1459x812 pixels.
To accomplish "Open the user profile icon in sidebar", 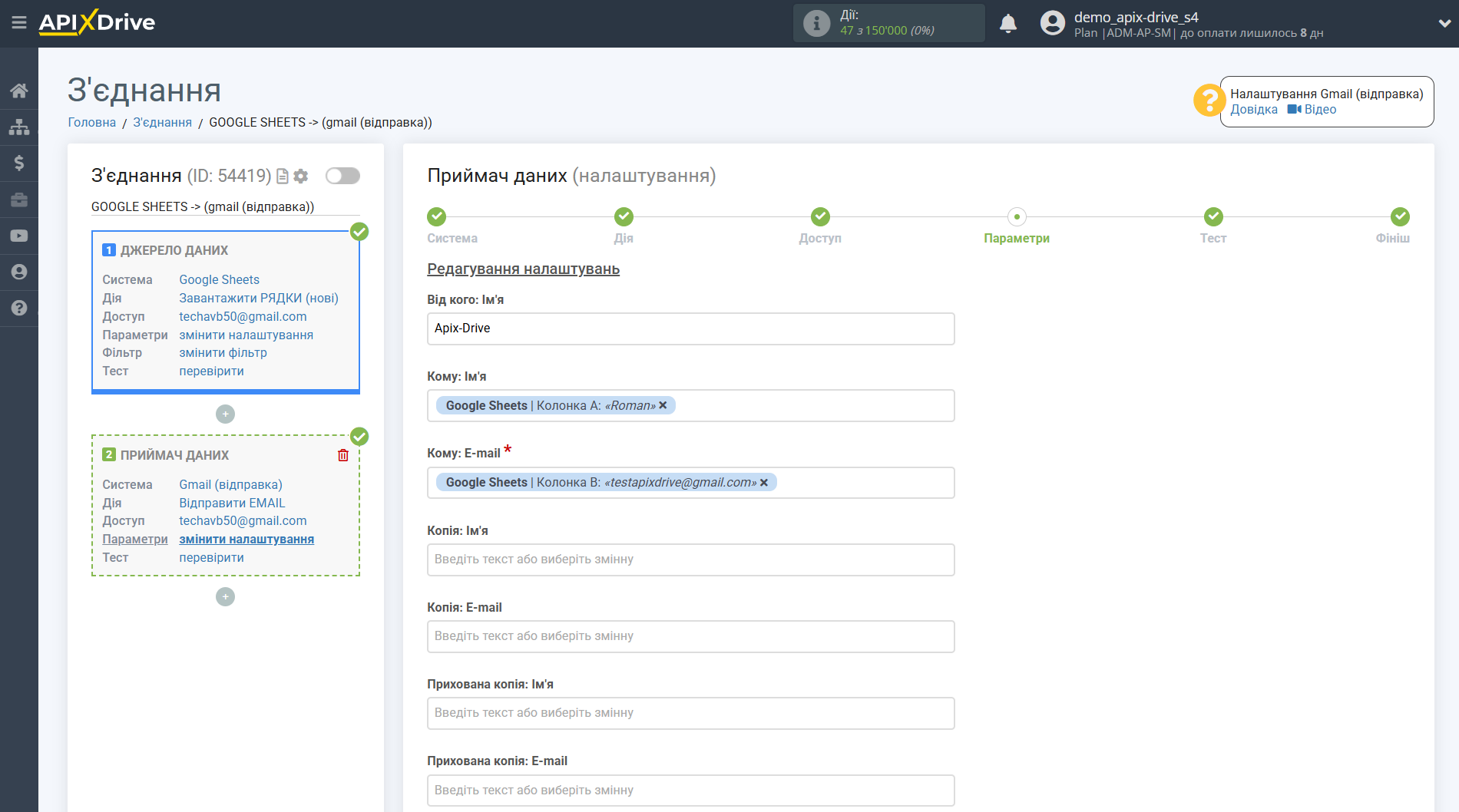I will pos(19,272).
